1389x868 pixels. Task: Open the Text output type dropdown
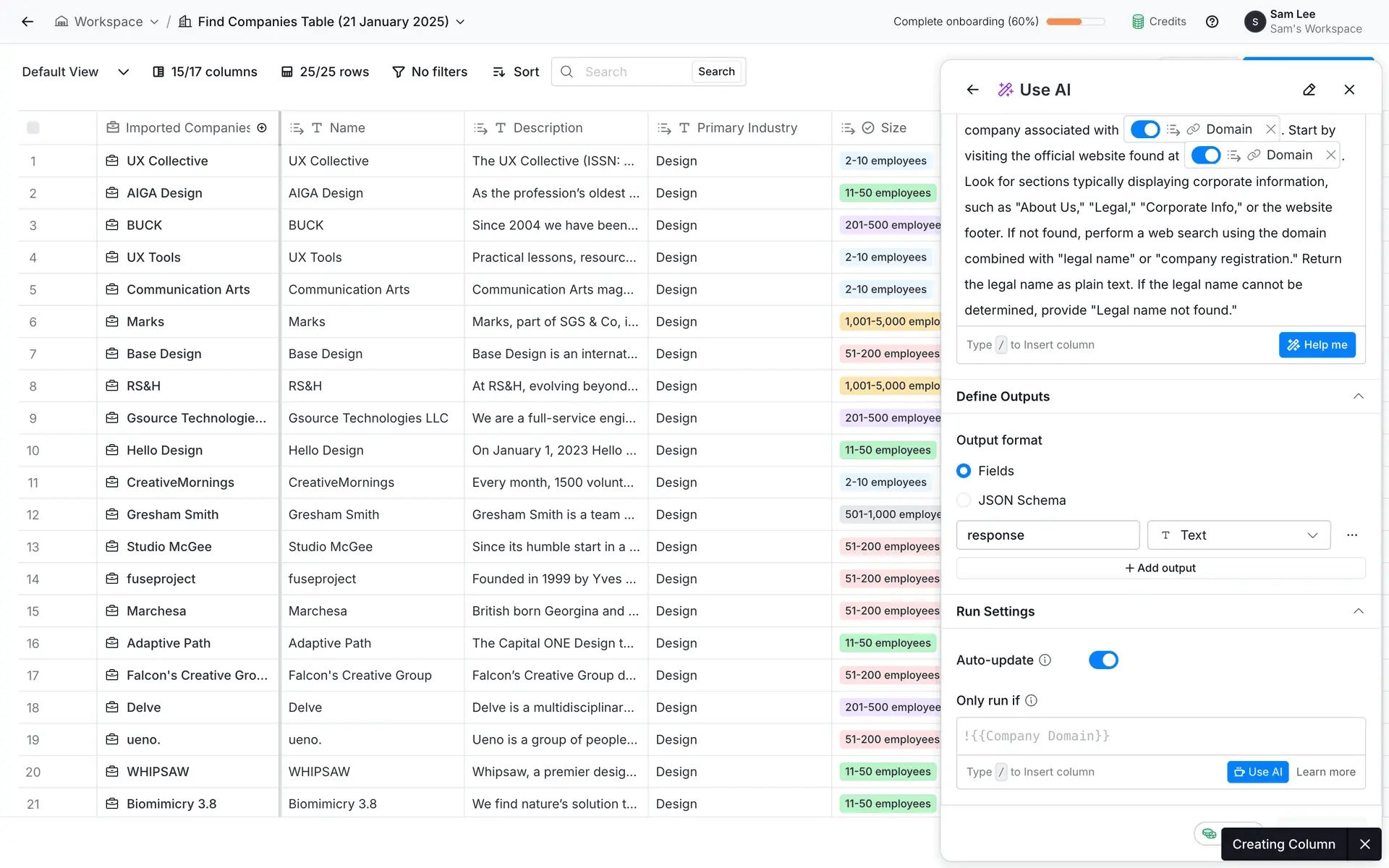(x=1239, y=535)
